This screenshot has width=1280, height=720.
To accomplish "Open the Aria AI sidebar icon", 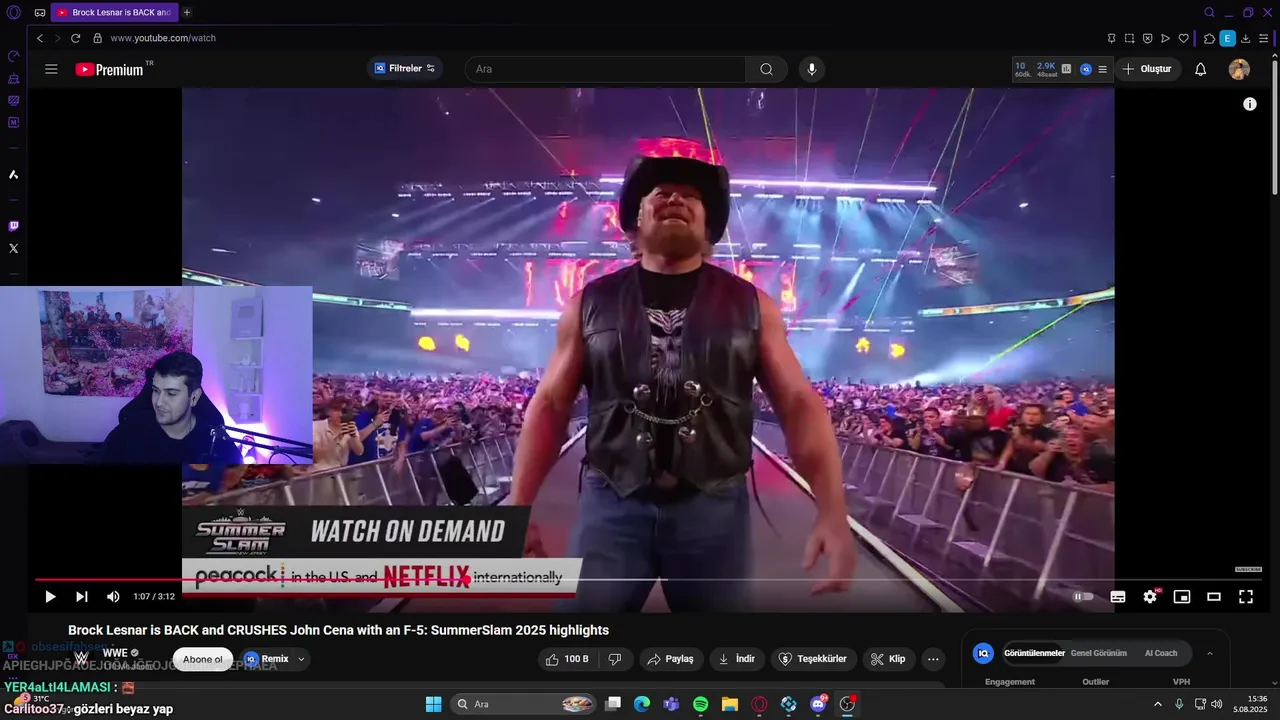I will (13, 175).
